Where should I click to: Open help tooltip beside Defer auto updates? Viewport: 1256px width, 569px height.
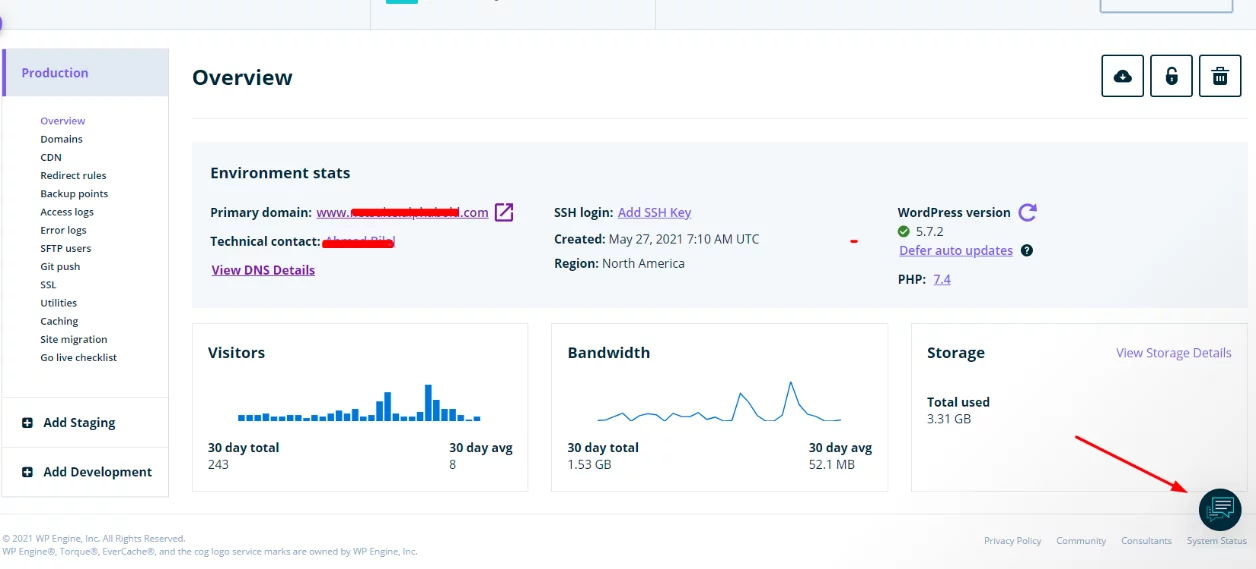point(1026,251)
